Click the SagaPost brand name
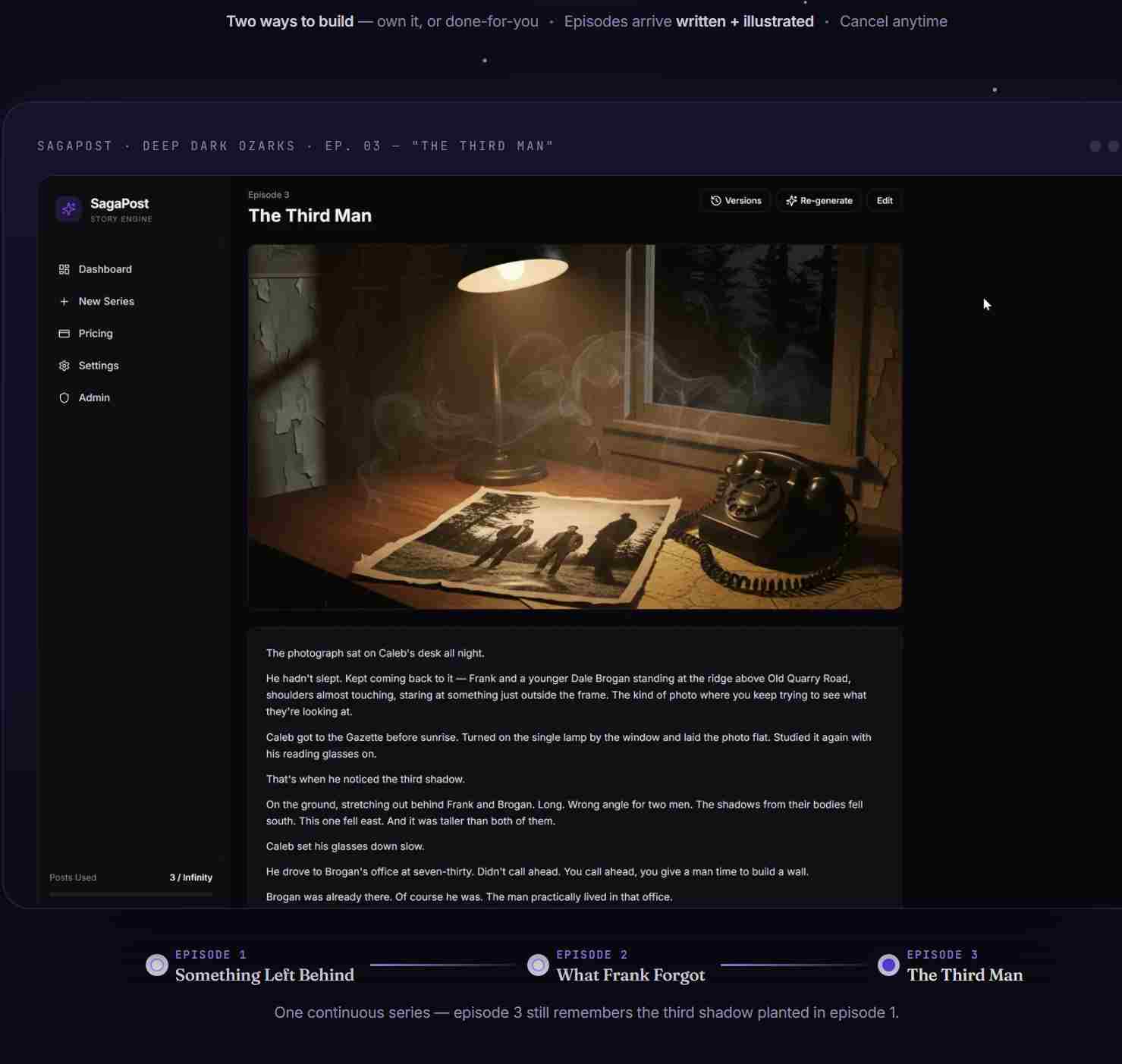This screenshot has height=1064, width=1122. pyautogui.click(x=119, y=203)
